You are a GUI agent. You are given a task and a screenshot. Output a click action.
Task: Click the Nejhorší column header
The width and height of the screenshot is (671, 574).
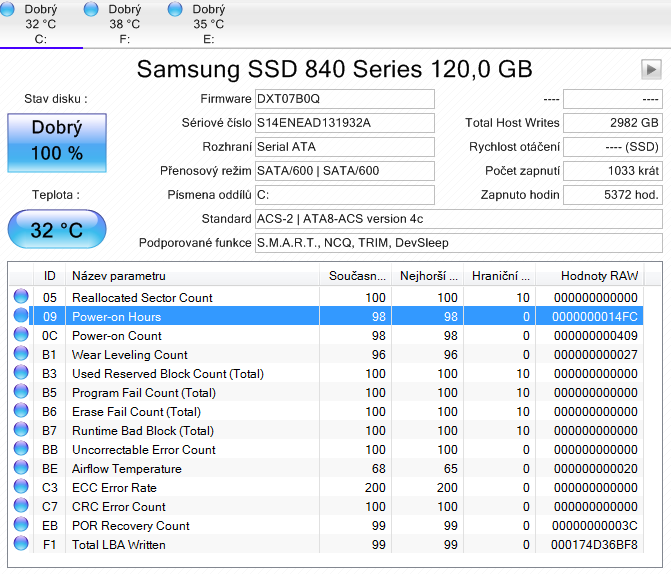click(x=428, y=276)
